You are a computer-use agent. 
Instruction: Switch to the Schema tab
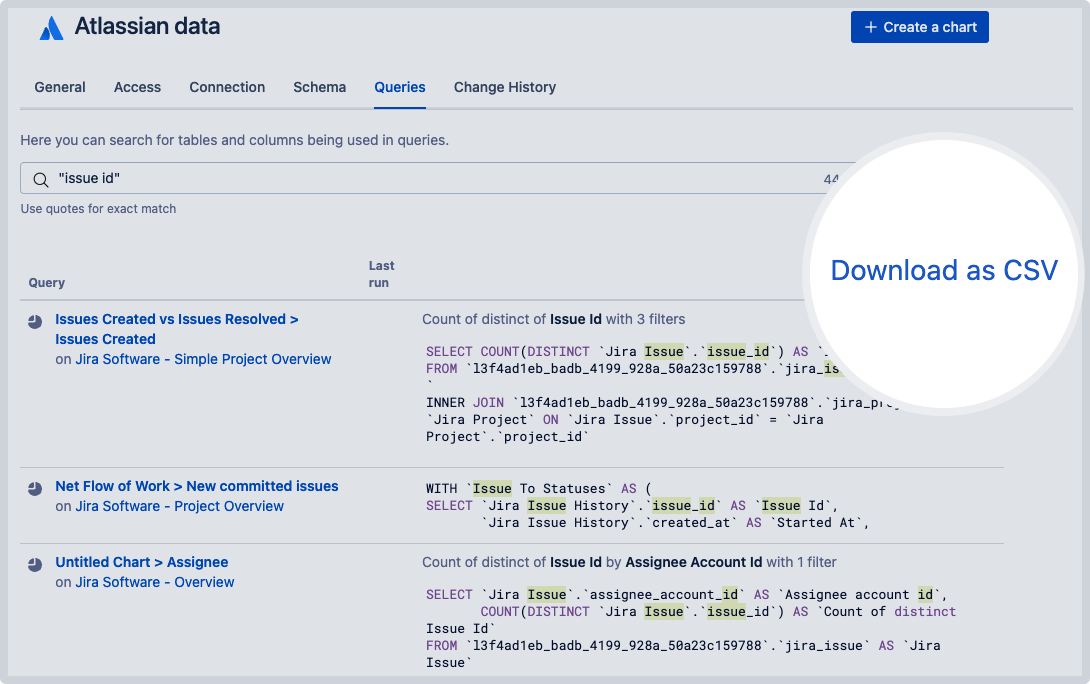coord(320,87)
